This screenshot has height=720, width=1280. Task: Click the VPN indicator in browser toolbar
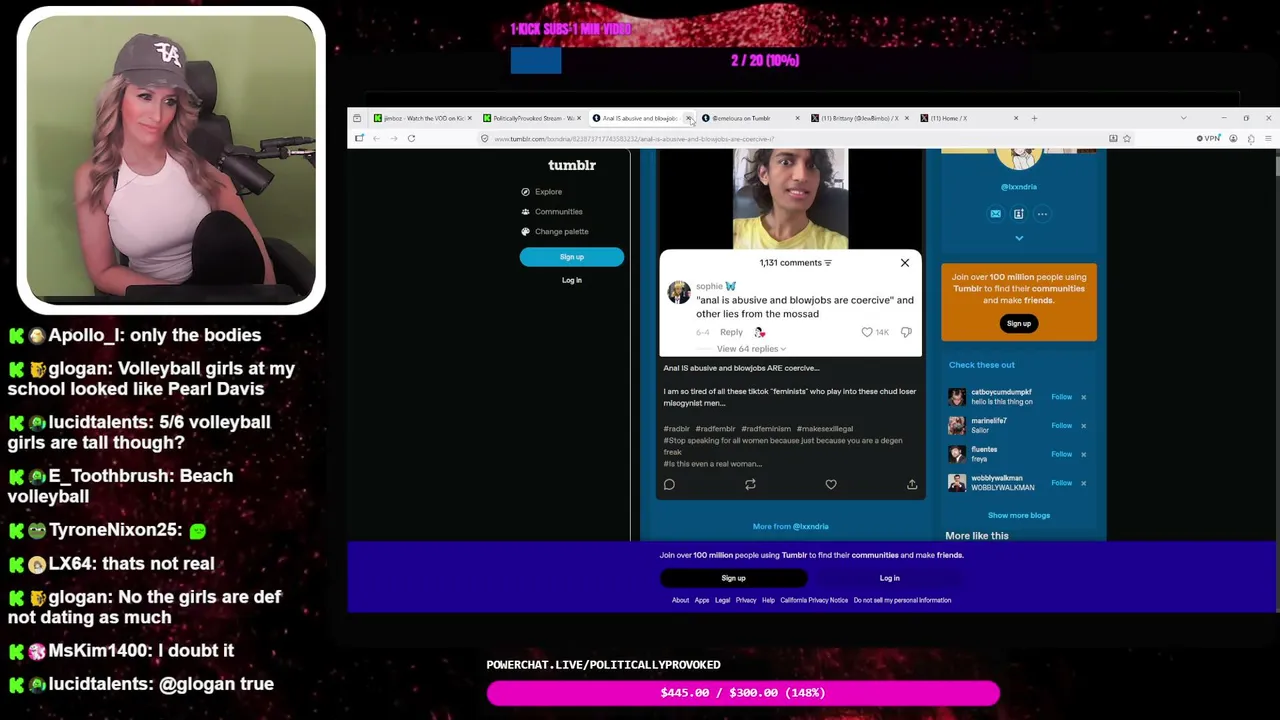[x=1209, y=139]
